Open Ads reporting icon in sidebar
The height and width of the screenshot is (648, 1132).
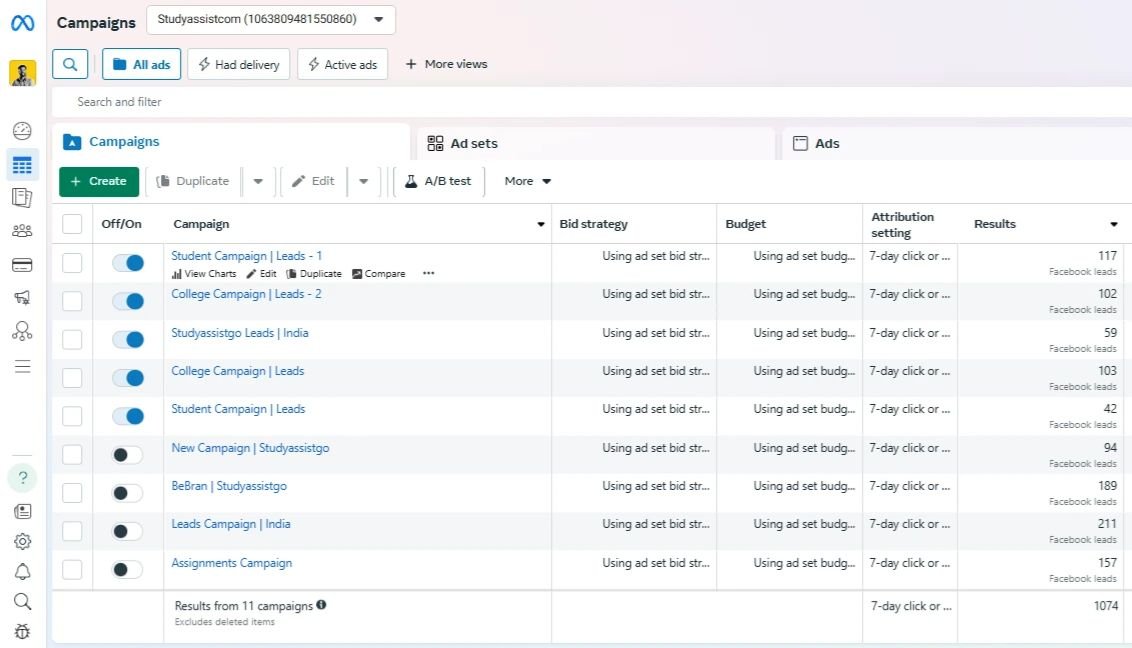click(x=22, y=198)
